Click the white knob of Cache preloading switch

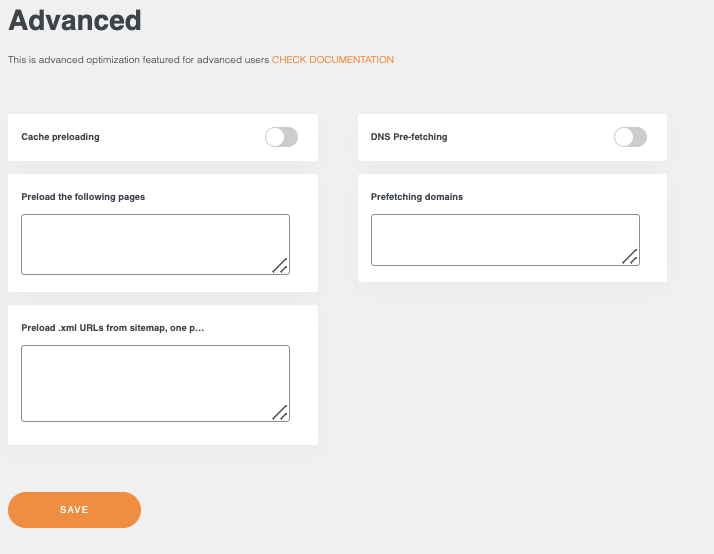[274, 137]
